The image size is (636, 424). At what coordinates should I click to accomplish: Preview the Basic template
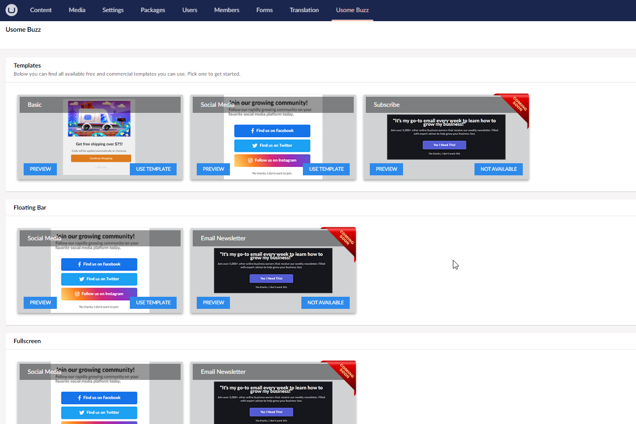point(40,169)
